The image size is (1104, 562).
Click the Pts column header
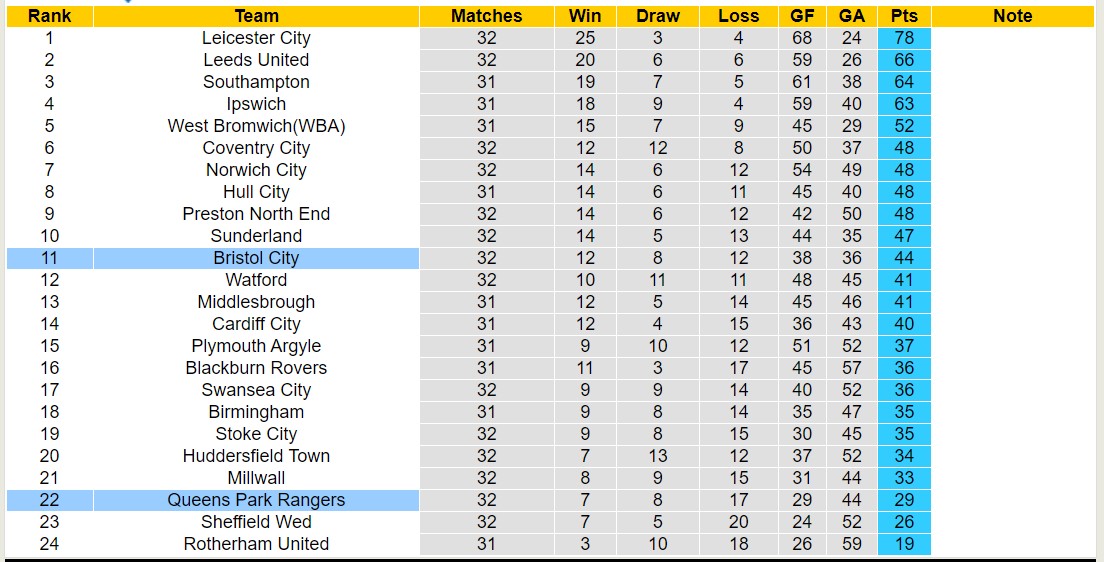pos(904,16)
